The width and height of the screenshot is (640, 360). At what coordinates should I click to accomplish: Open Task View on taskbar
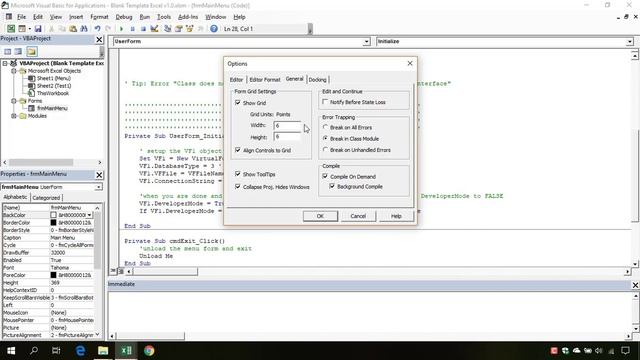tap(56, 351)
